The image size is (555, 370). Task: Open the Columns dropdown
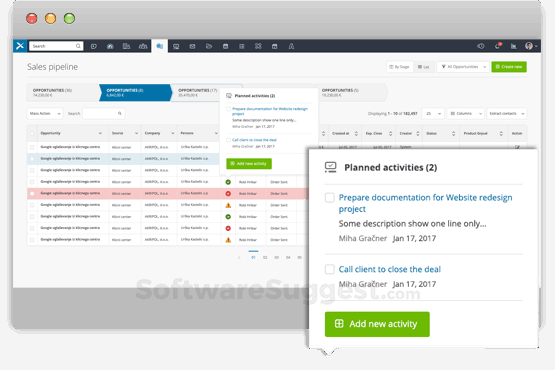[465, 114]
